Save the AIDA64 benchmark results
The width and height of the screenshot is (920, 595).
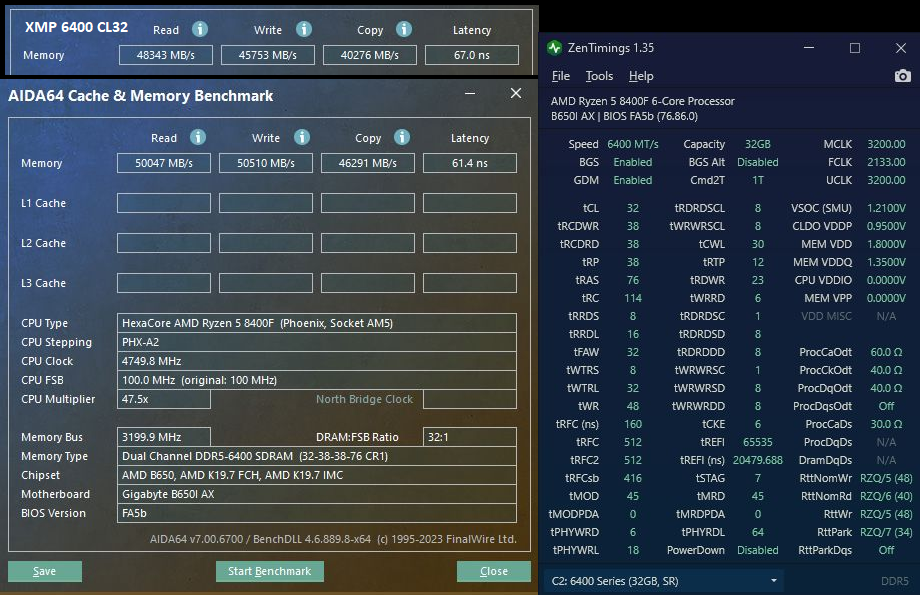pyautogui.click(x=45, y=571)
